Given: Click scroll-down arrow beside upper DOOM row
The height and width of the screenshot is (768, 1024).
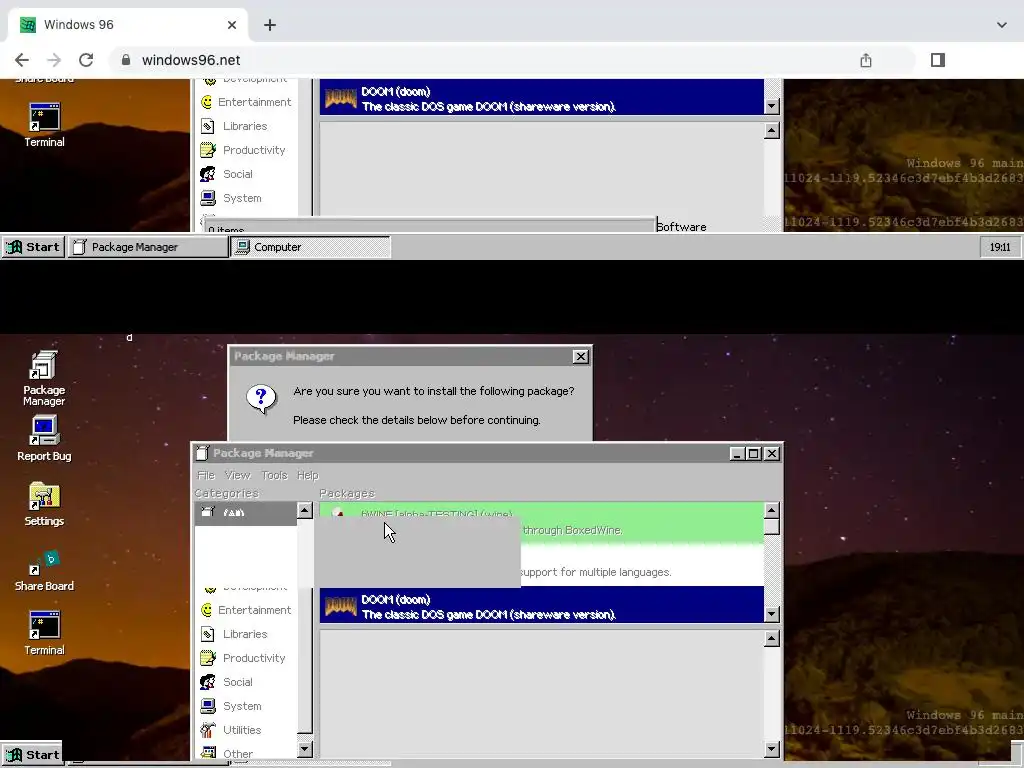Looking at the screenshot, I should (771, 106).
